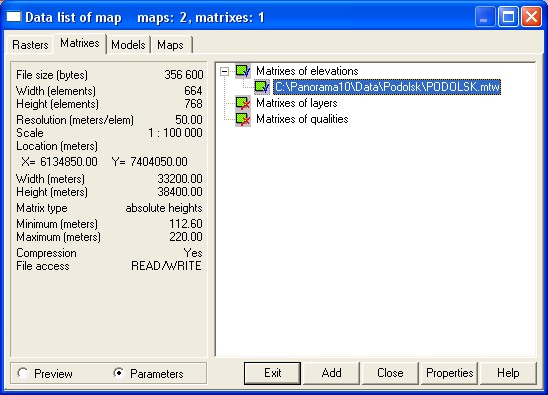Image resolution: width=548 pixels, height=395 pixels.
Task: Click the Compression value Yes
Action: [193, 253]
